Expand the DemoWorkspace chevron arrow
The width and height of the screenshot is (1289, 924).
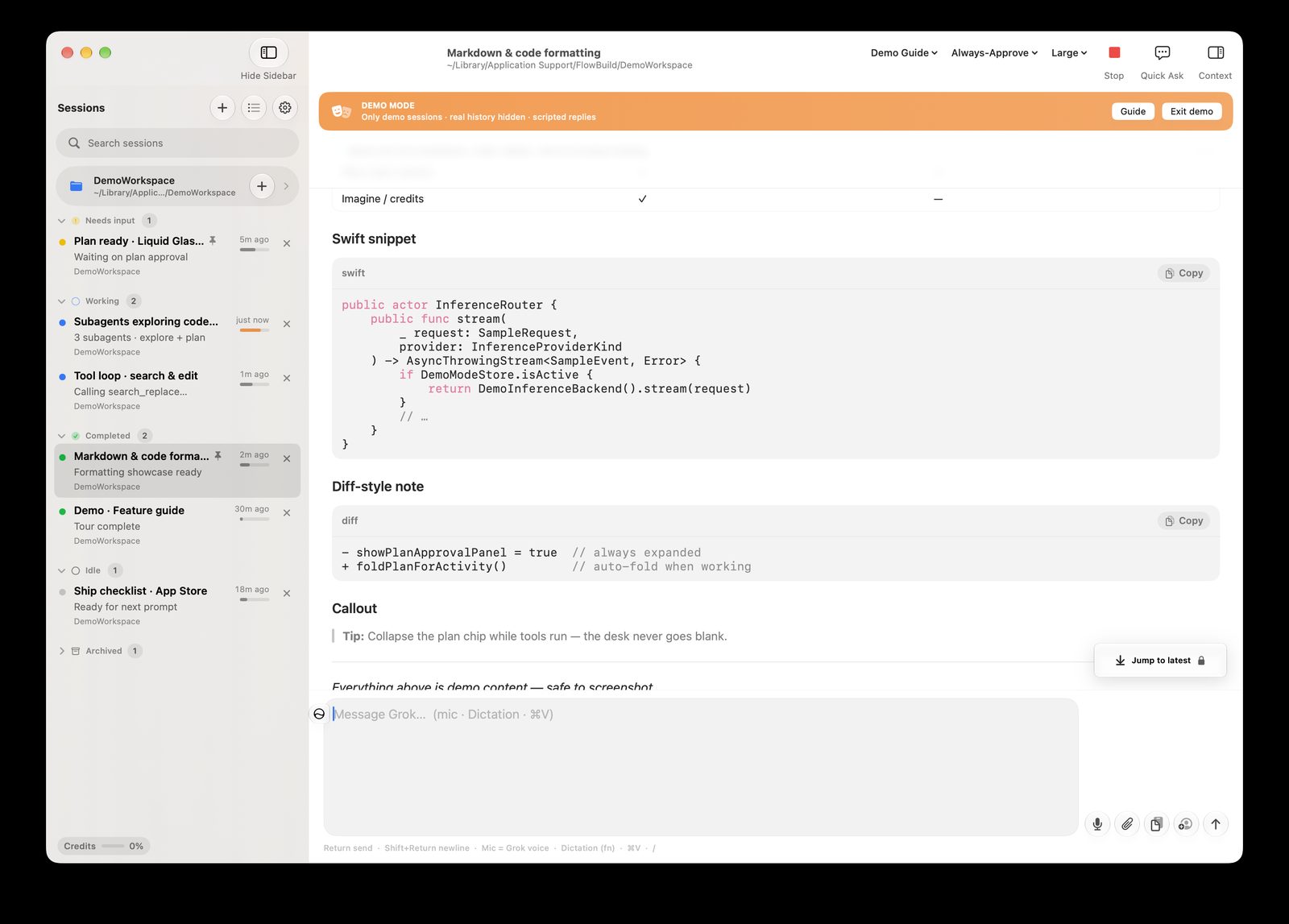[x=286, y=186]
